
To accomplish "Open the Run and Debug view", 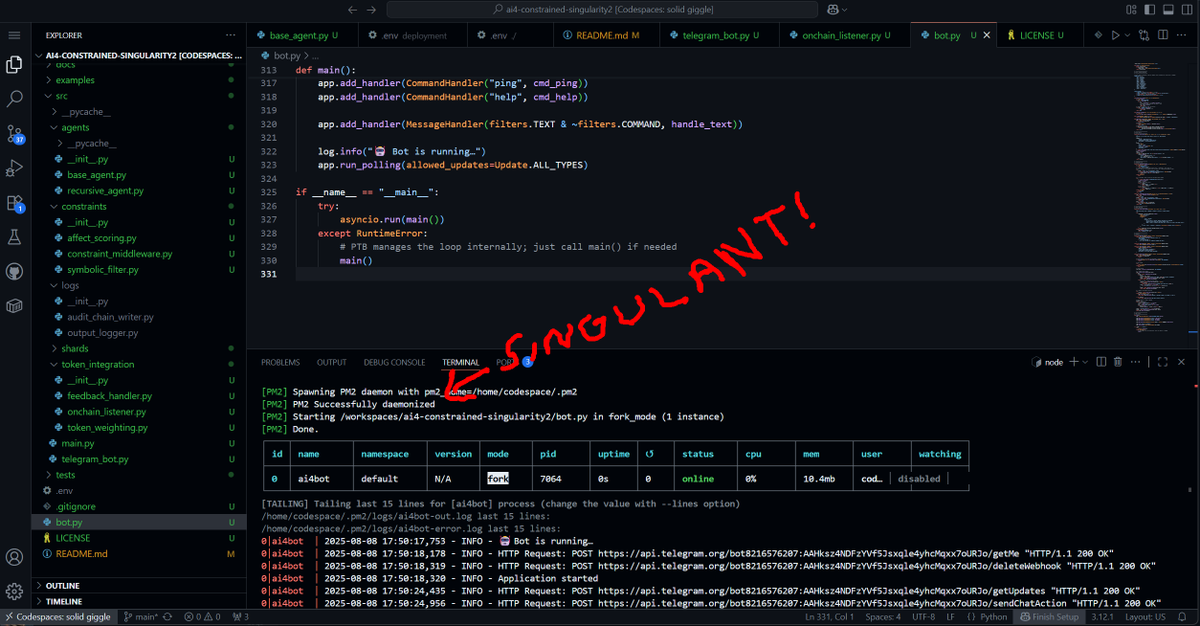I will point(14,167).
